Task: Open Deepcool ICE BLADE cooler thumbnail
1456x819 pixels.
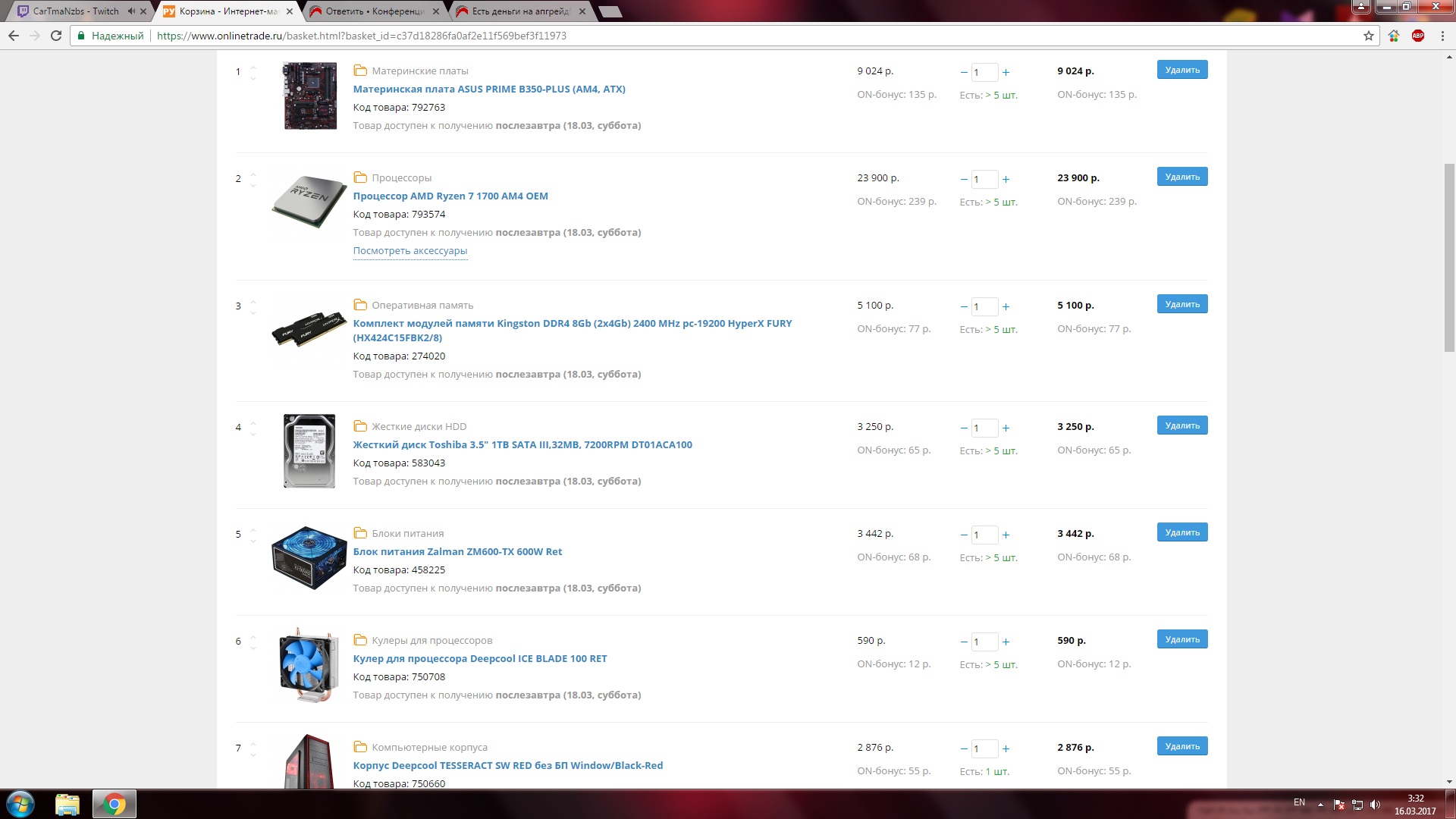Action: coord(309,665)
